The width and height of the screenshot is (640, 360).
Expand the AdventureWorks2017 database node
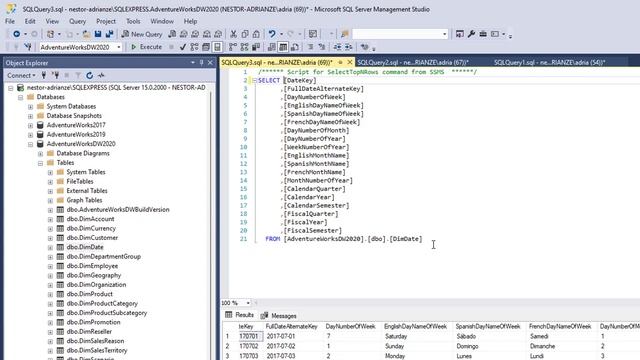click(x=30, y=125)
